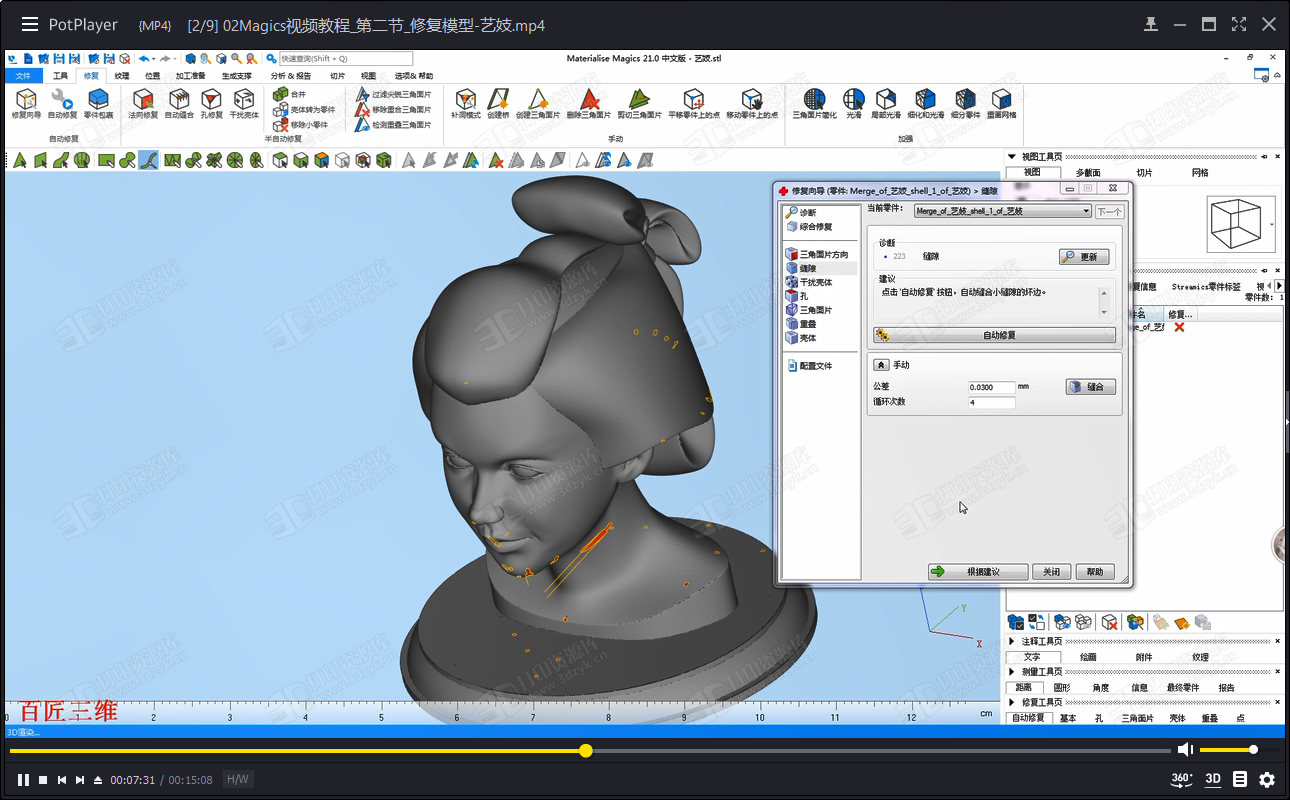This screenshot has height=800, width=1290.
Task: Open the 三角面片简化 reduction tool
Action: point(815,104)
